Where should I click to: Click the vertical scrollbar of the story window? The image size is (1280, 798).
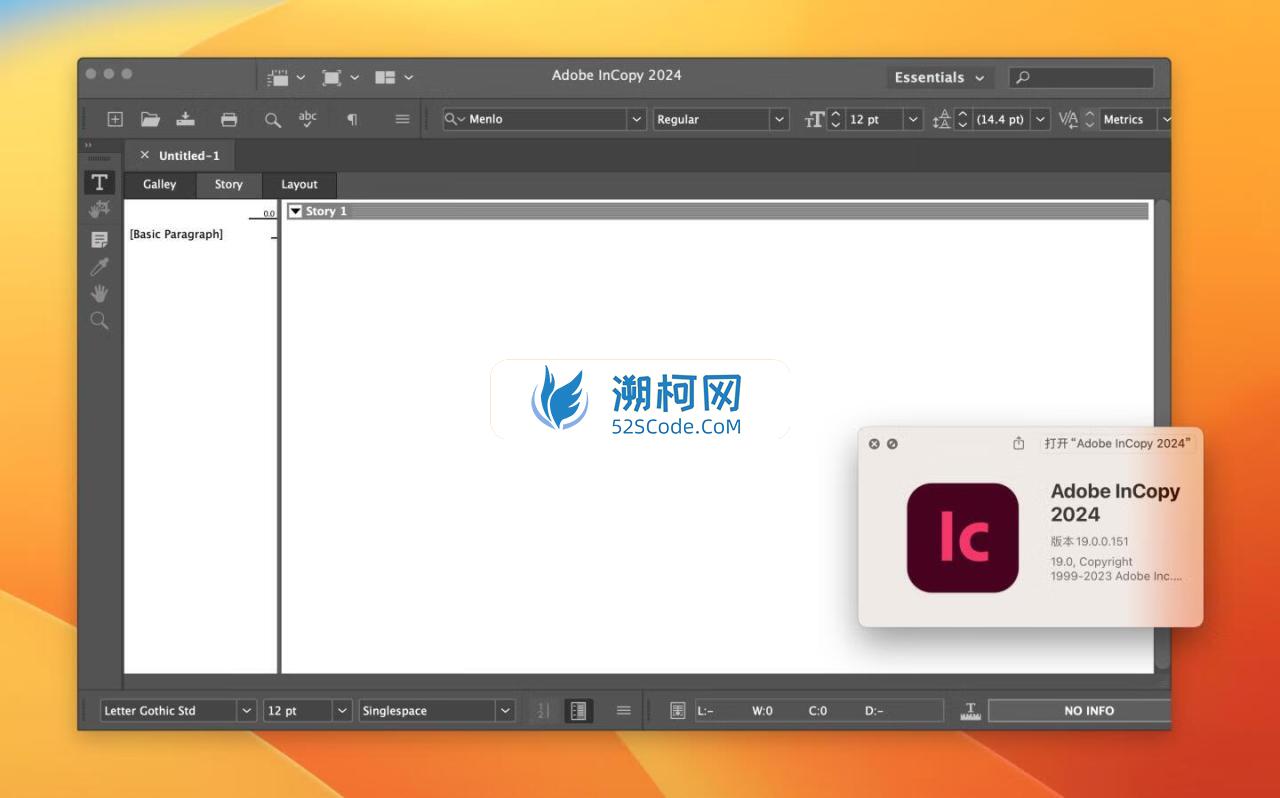(1162, 436)
